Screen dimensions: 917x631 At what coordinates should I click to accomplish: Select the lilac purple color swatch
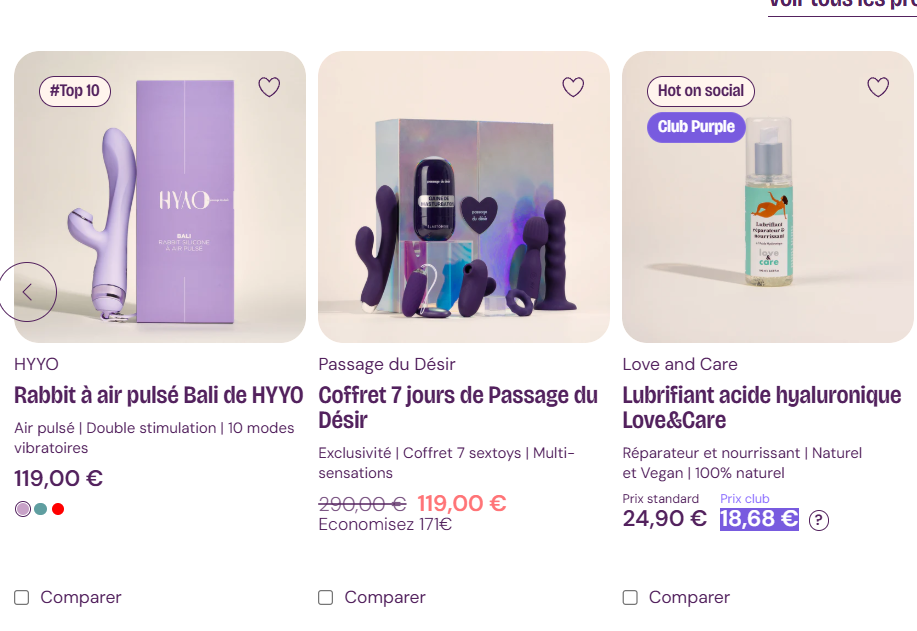(x=23, y=509)
